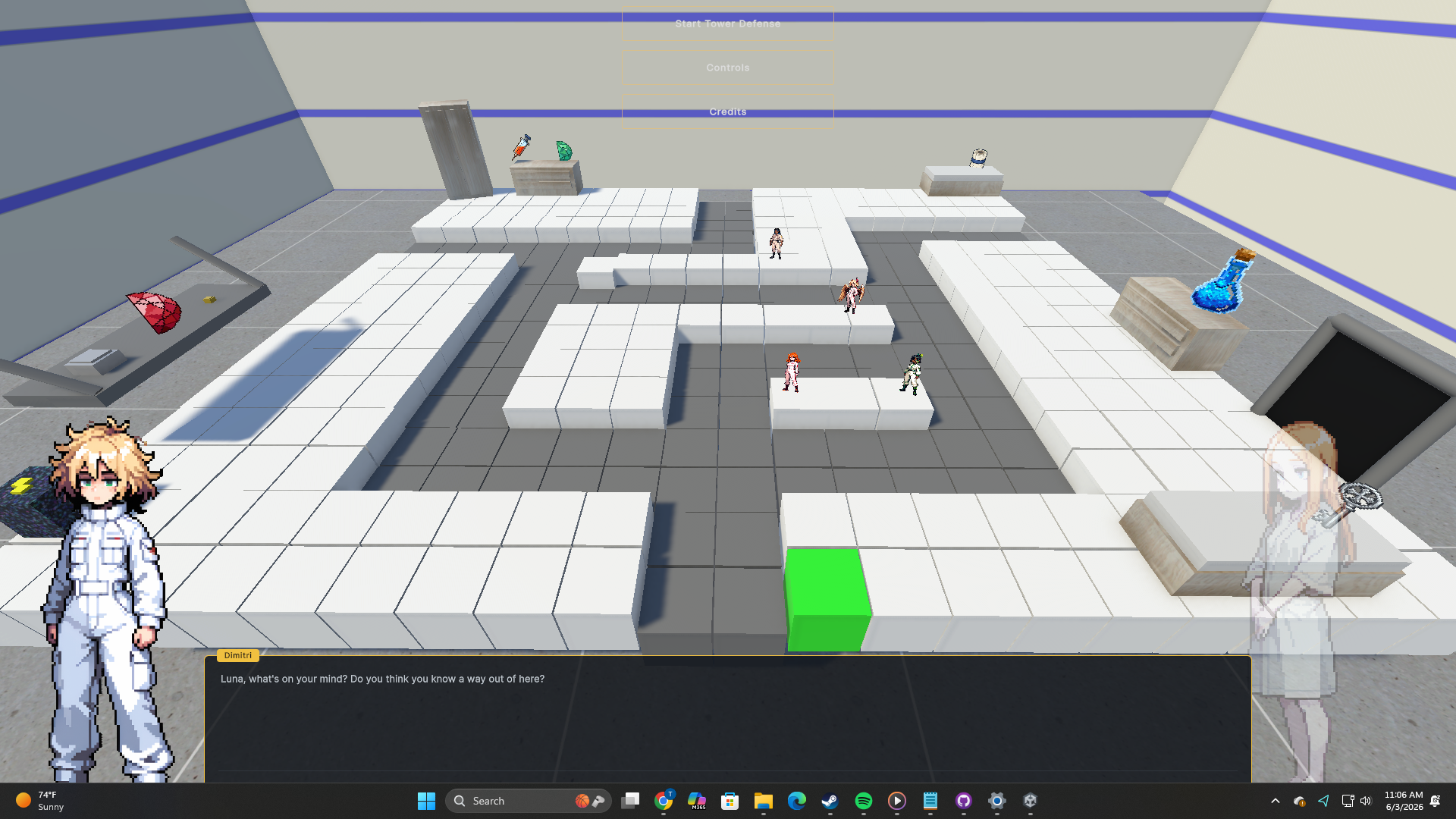Advance the dialogue text about Luna
Image resolution: width=1456 pixels, height=819 pixels.
coord(382,679)
